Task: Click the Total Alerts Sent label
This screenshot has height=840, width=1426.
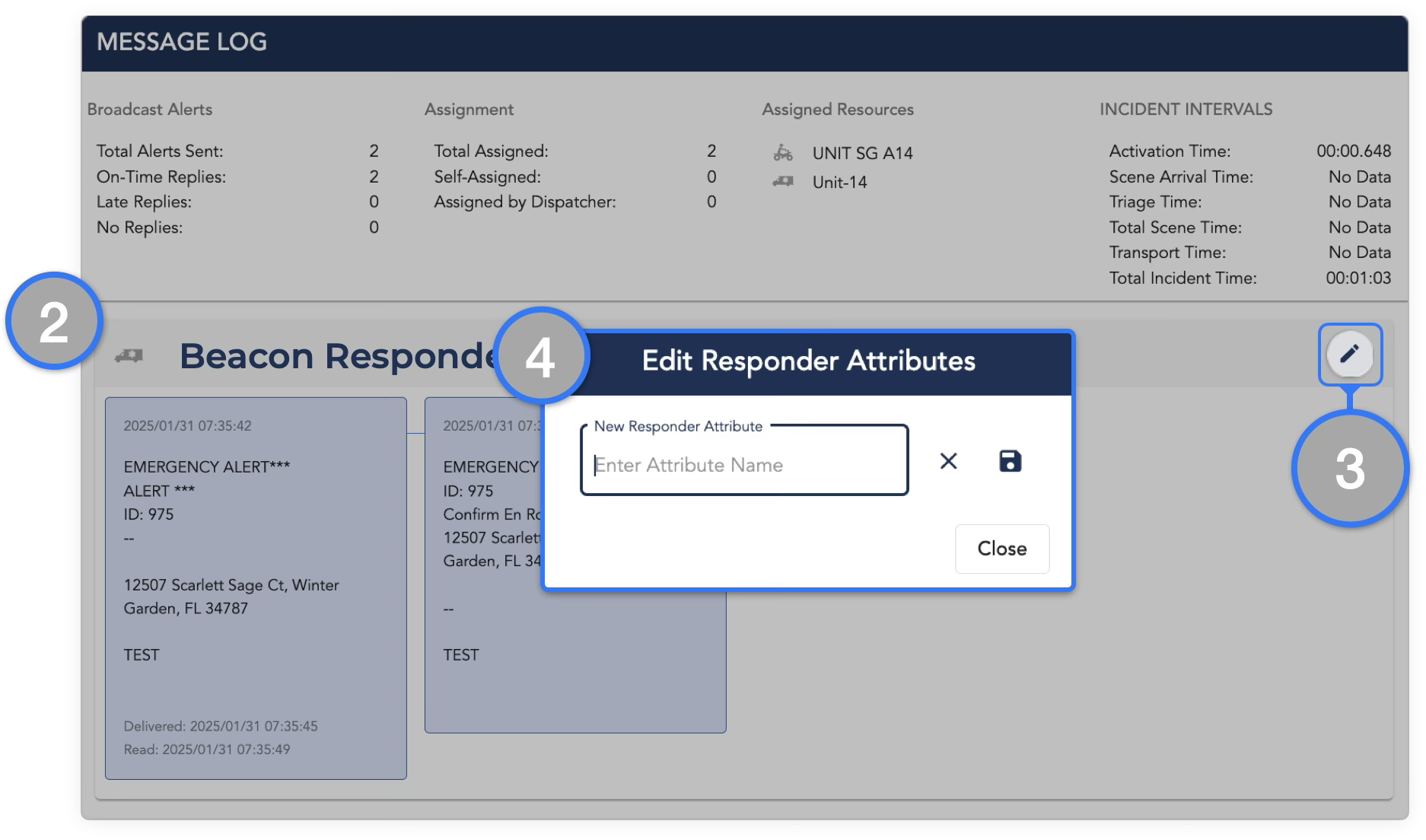Action: 160,151
